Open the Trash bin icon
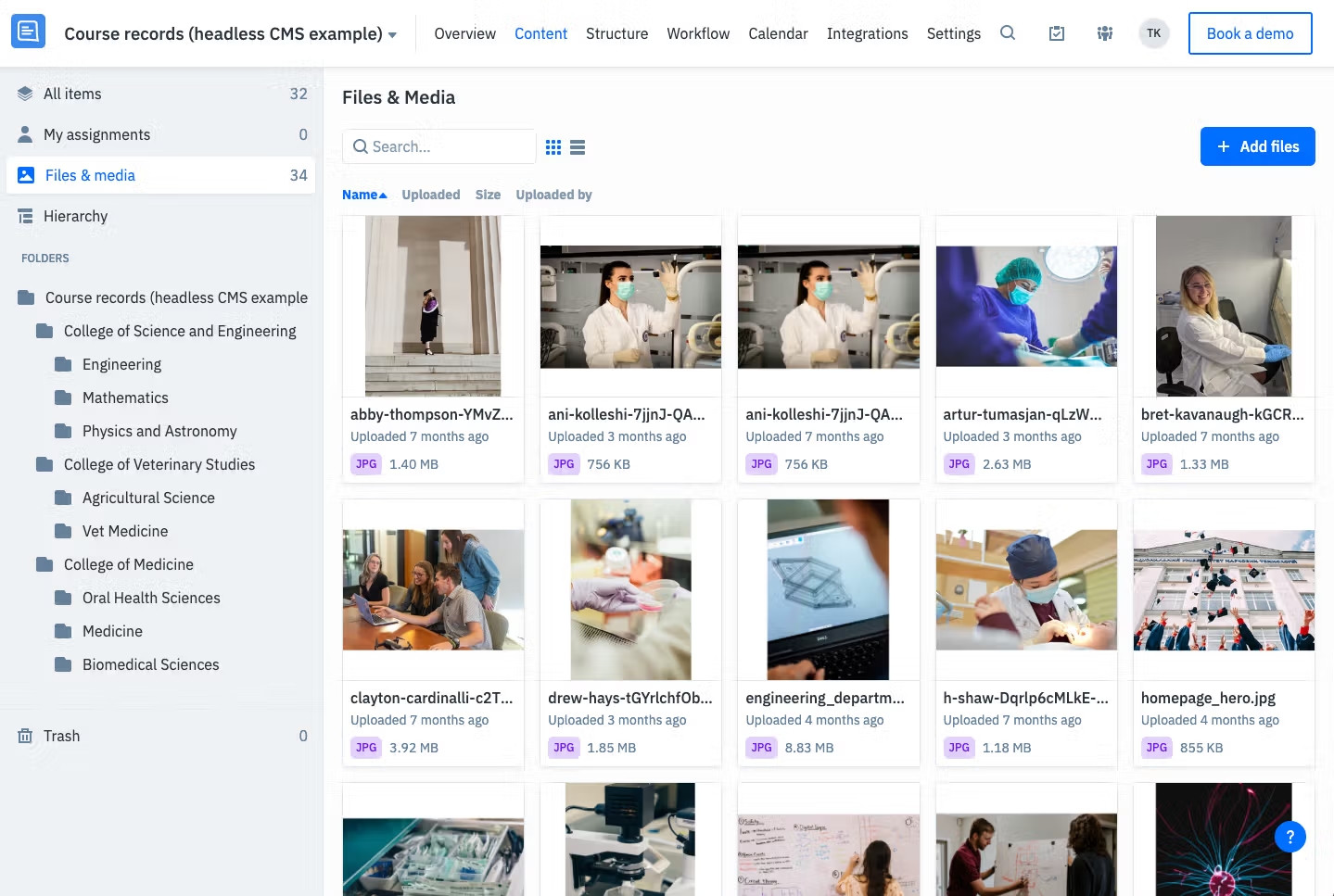This screenshot has width=1334, height=896. pos(25,735)
